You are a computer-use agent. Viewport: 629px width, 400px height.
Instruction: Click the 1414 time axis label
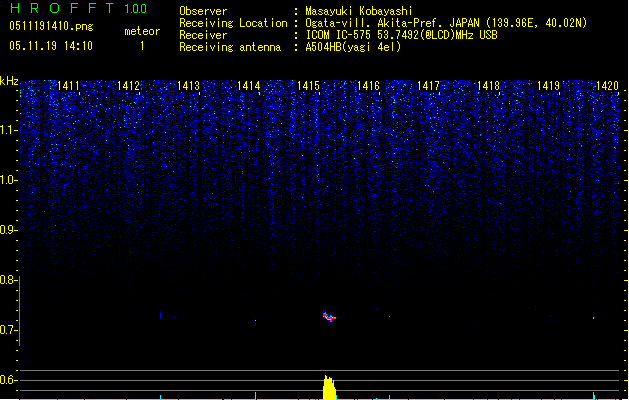pos(249,86)
